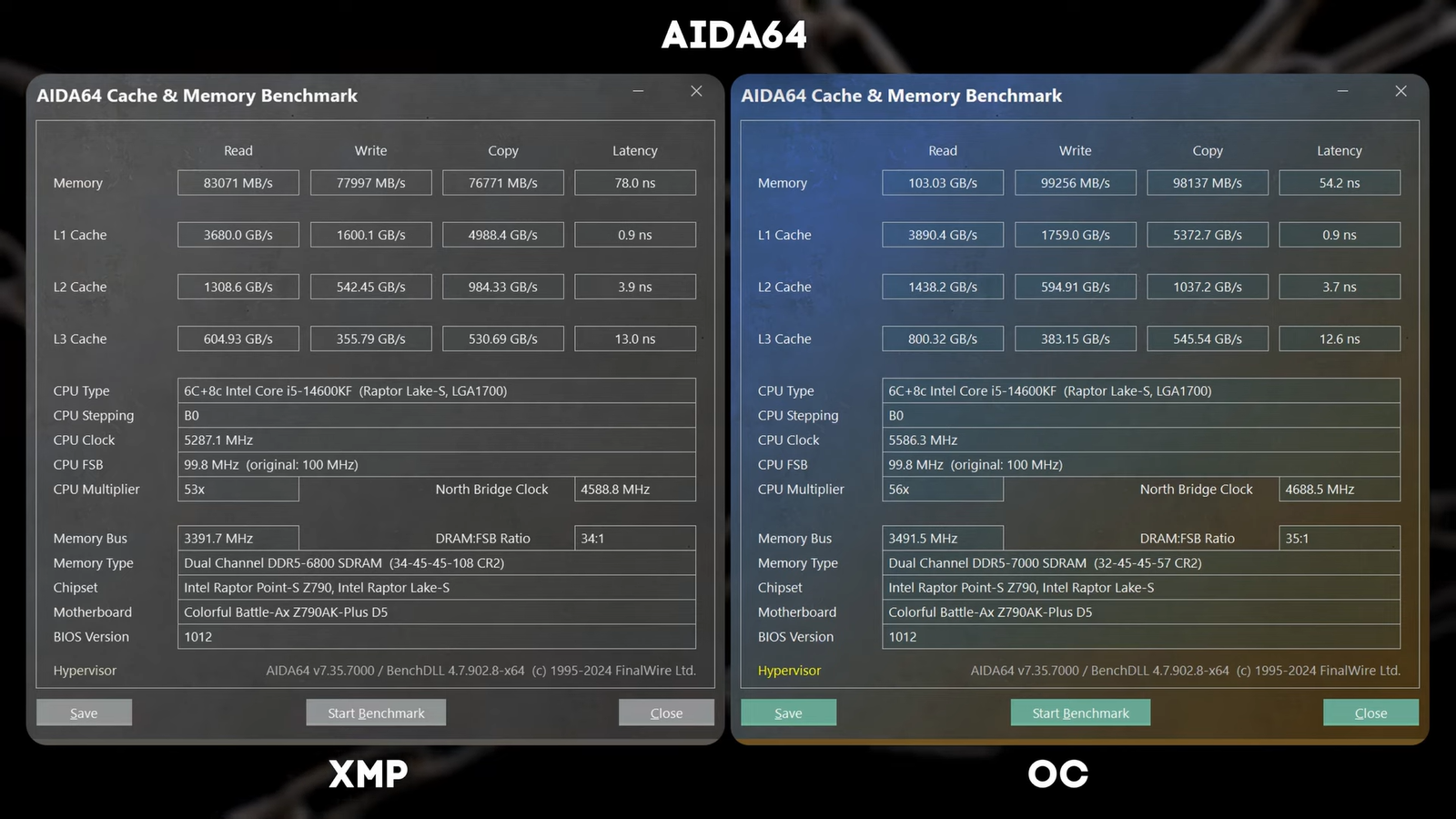Click the 3890.4 GB/s L1 read value
The image size is (1456, 819).
[x=943, y=235]
